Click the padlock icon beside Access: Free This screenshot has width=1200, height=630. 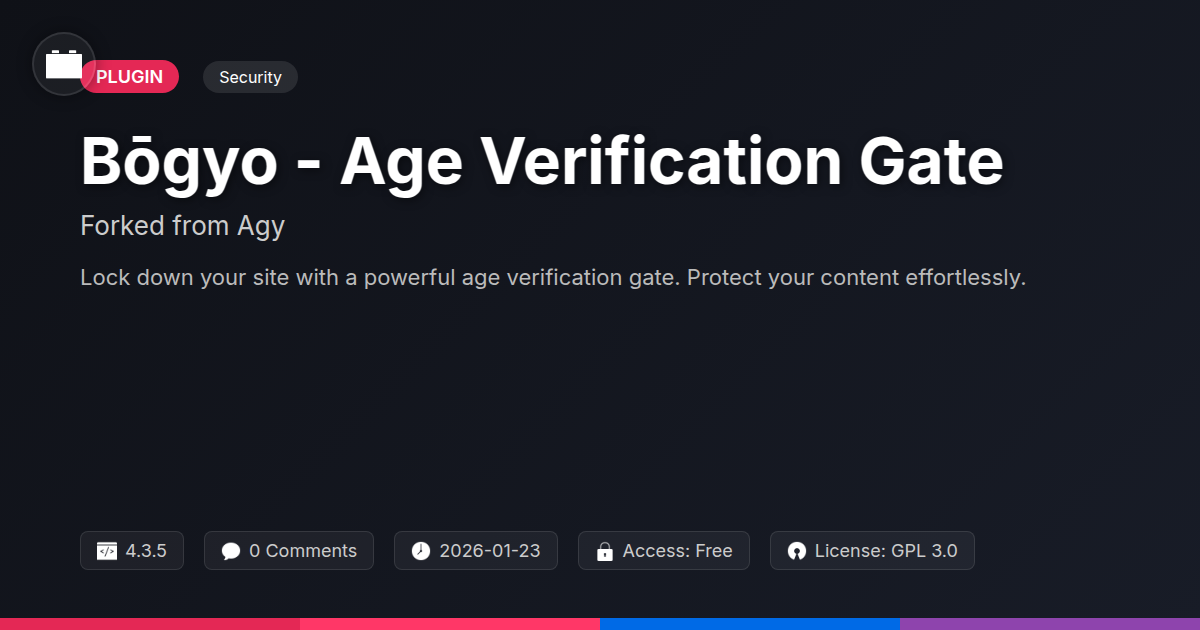[604, 551]
